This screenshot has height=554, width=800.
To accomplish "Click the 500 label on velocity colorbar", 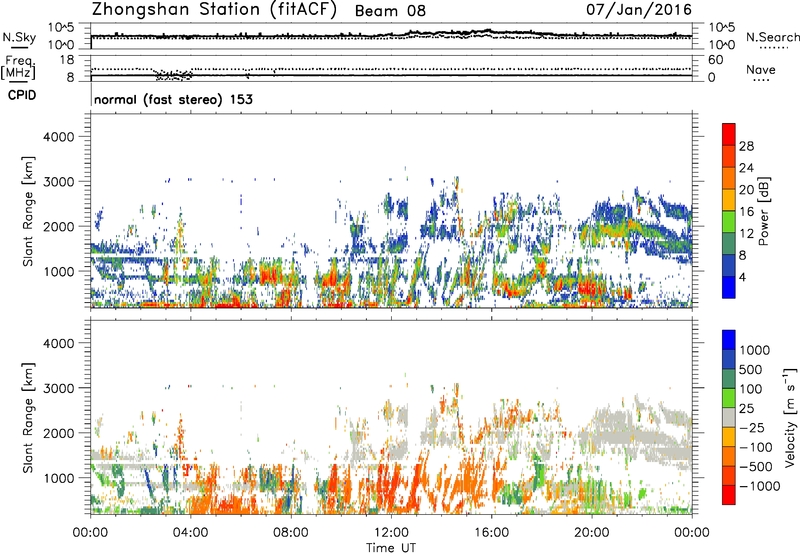I will click(750, 370).
